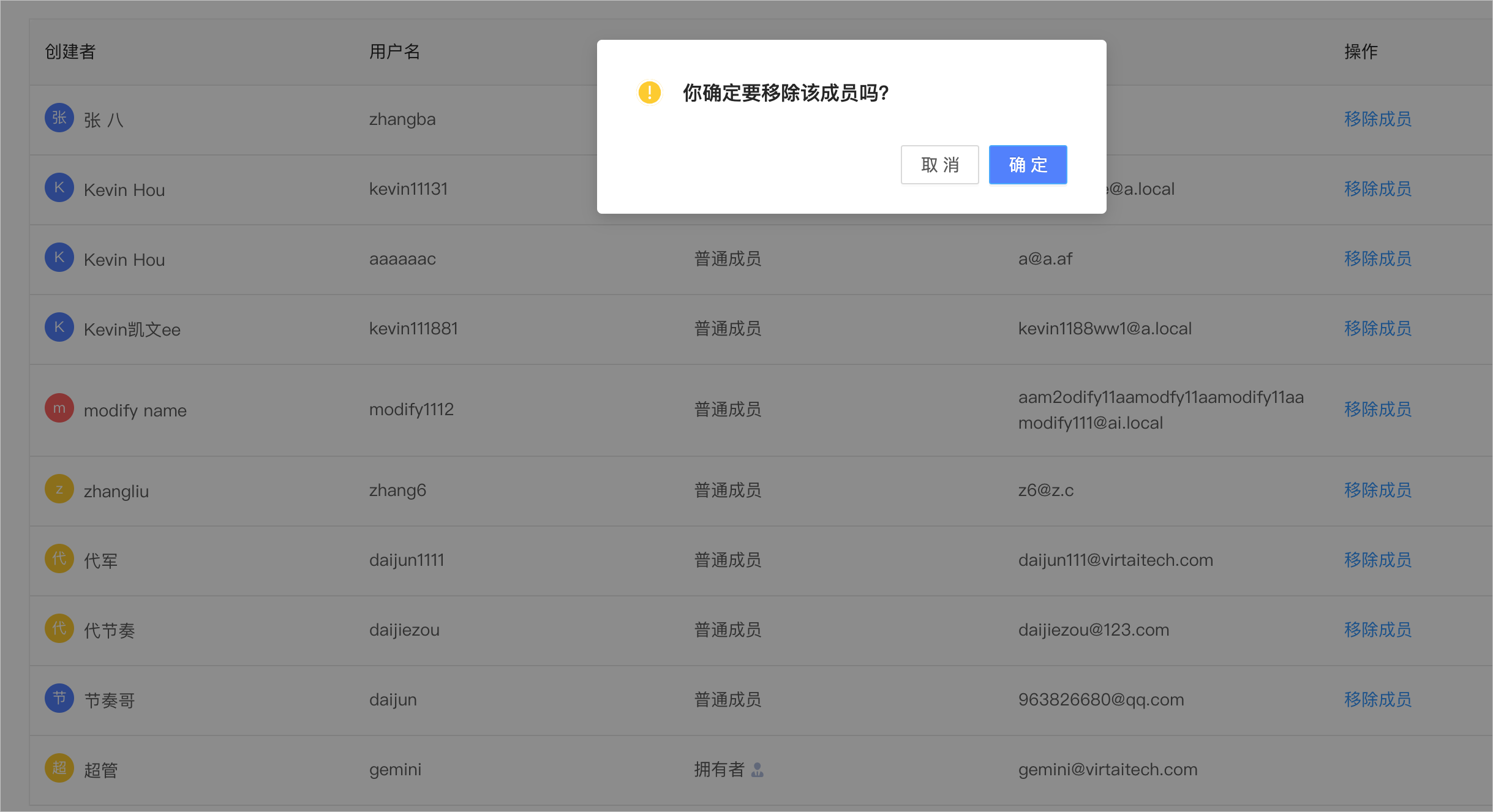The height and width of the screenshot is (812, 1493).
Task: Click 移除成员 for user daijun1111
Action: point(1377,560)
